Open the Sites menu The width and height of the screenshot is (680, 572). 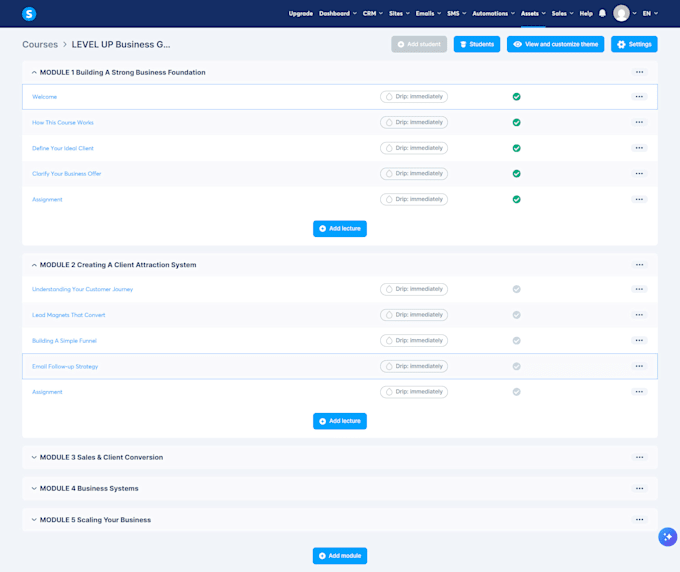point(399,13)
